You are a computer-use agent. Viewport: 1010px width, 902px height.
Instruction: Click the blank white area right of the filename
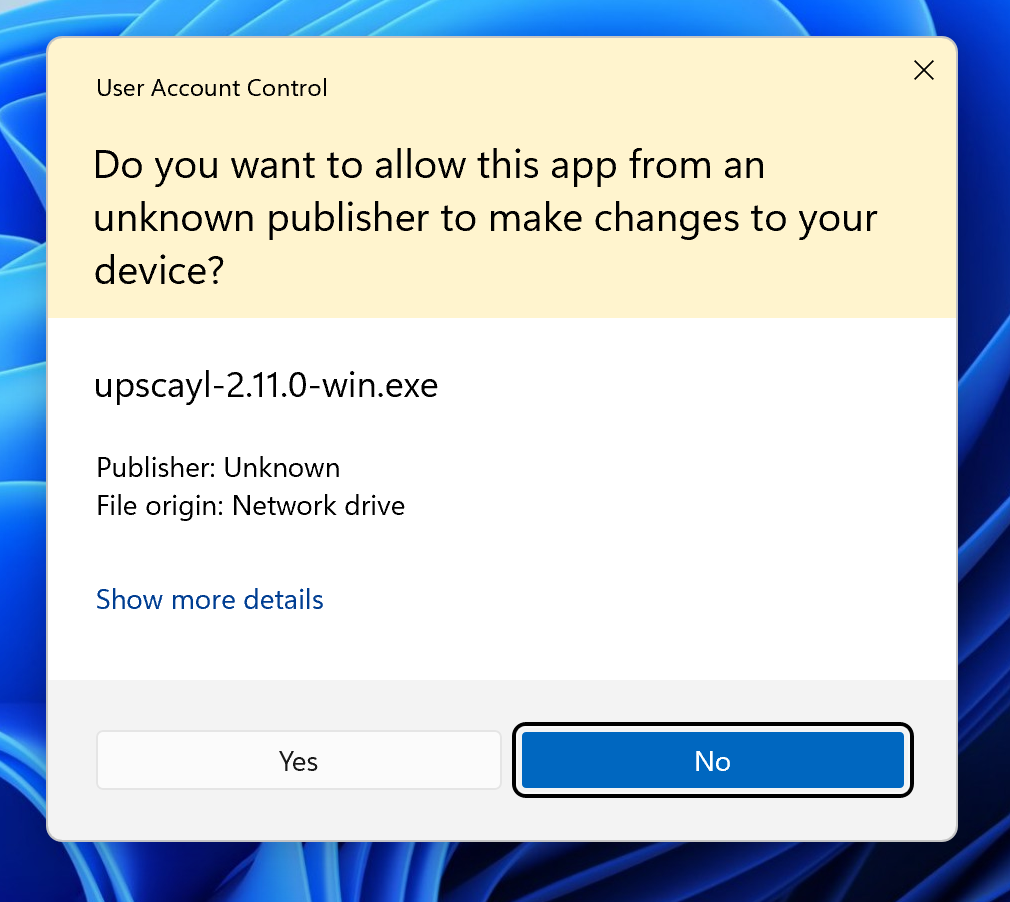click(x=700, y=386)
